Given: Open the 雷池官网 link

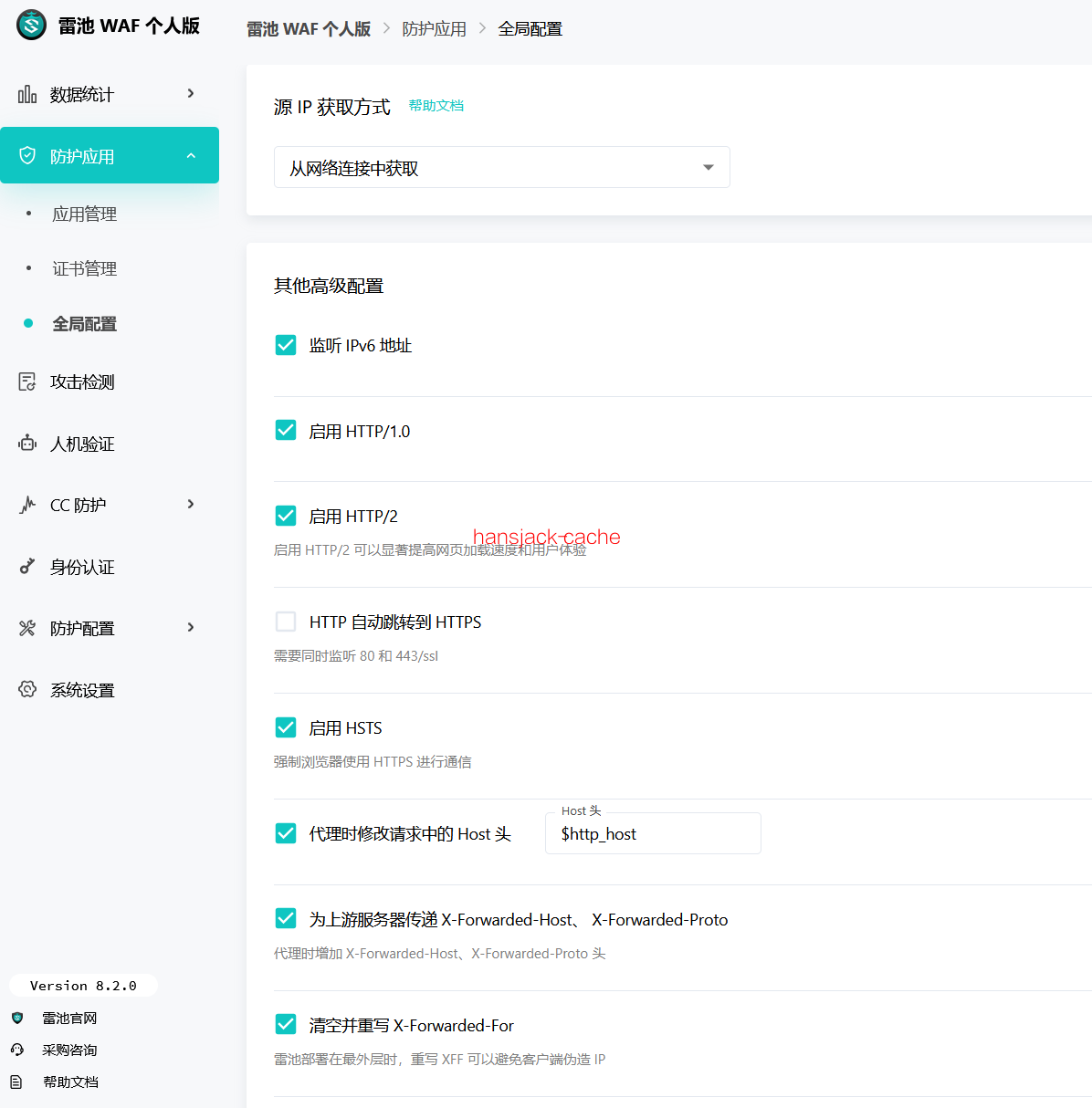Looking at the screenshot, I should (x=69, y=1018).
